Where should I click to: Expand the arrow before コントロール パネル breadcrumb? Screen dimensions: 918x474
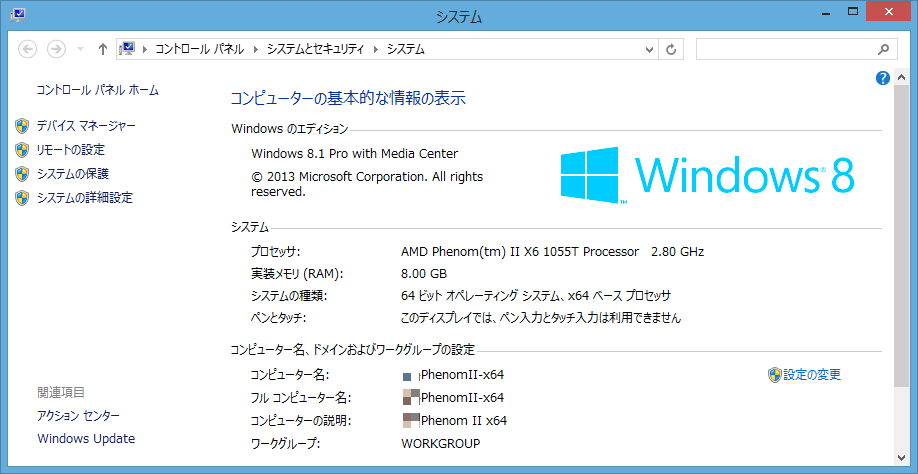pos(144,50)
